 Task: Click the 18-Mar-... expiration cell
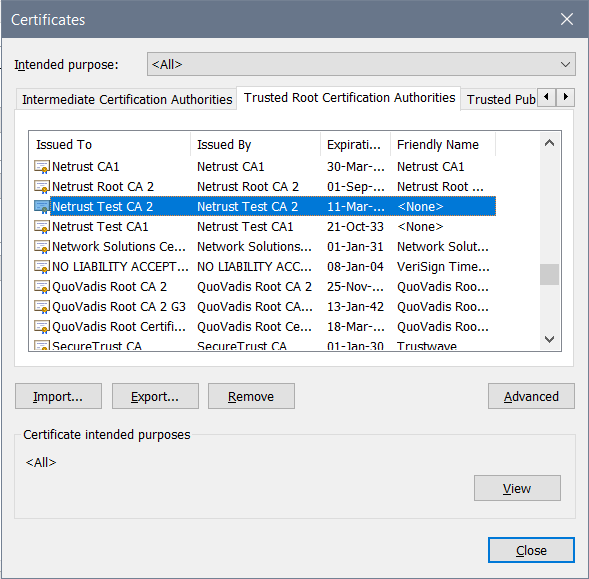tap(355, 327)
